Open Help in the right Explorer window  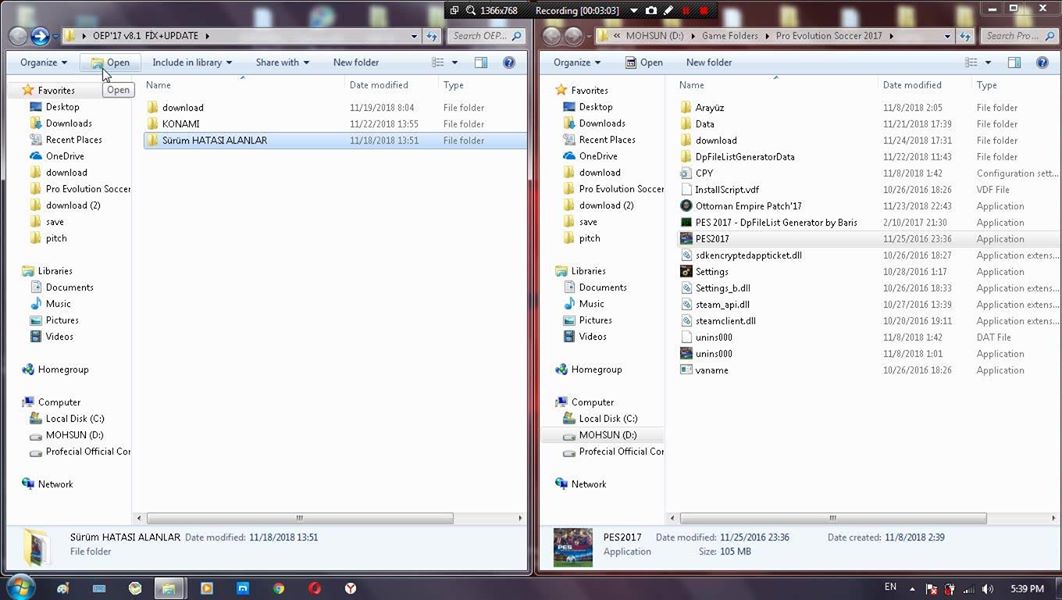1042,62
